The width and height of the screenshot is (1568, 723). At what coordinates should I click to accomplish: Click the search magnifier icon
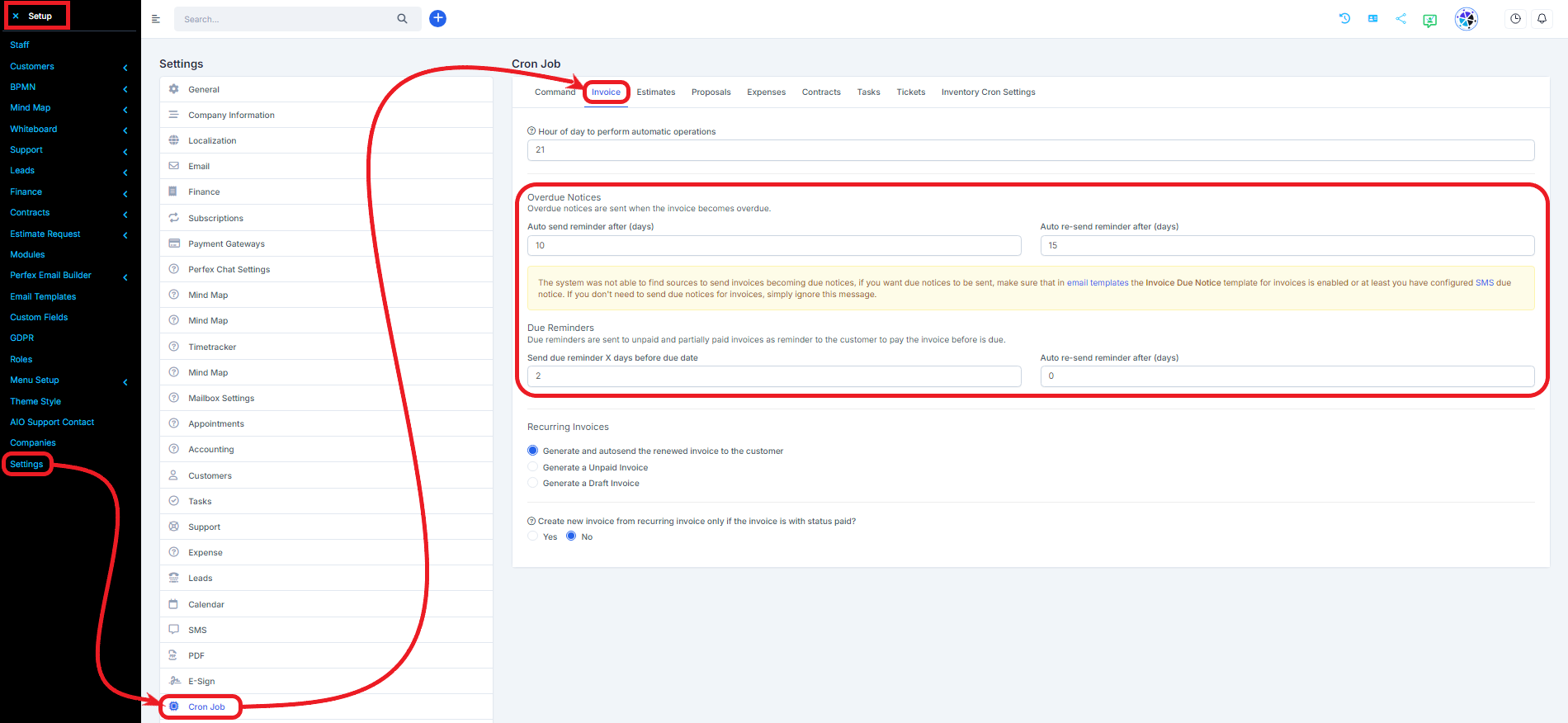[x=402, y=18]
